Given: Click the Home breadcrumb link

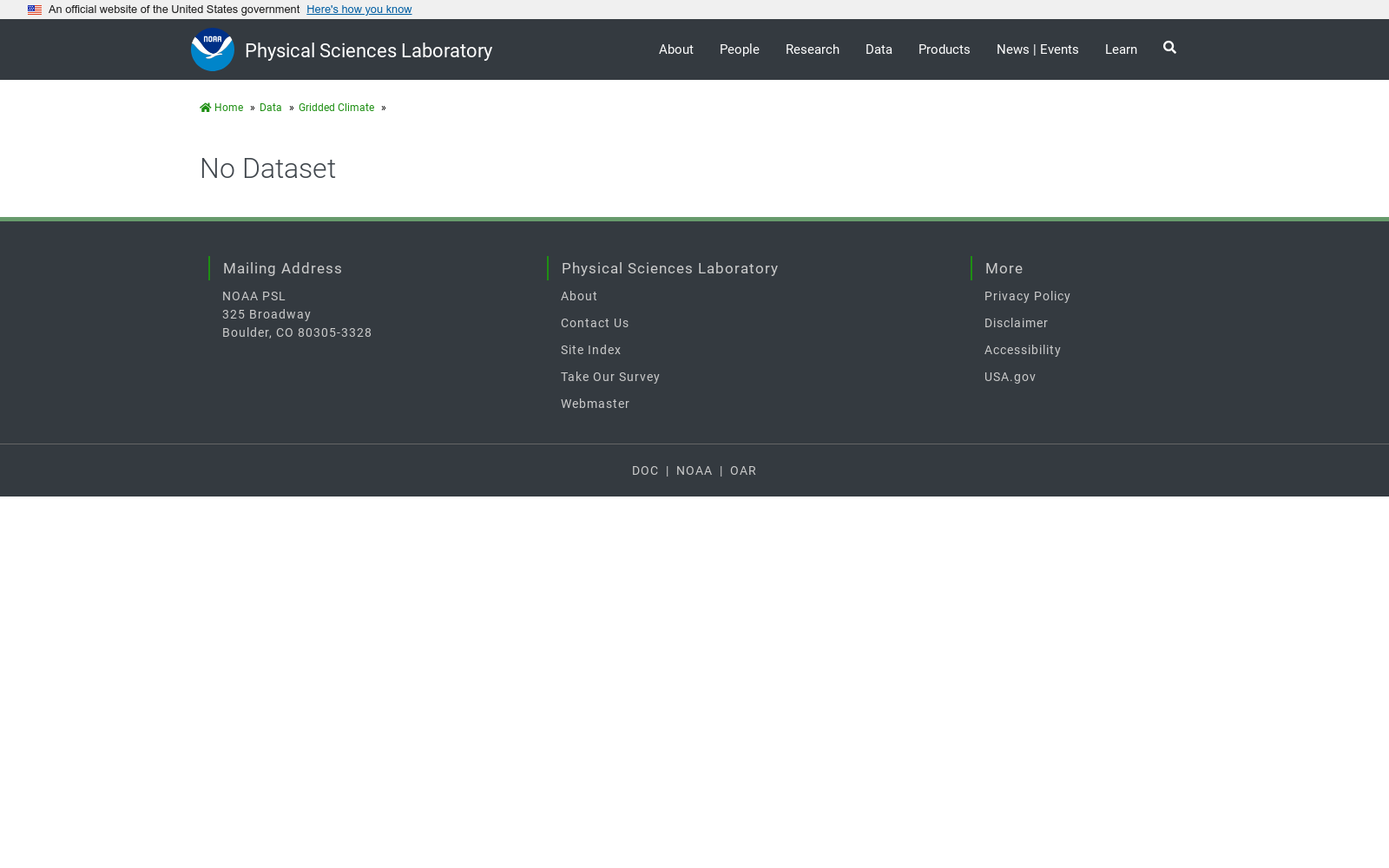Looking at the screenshot, I should 221,108.
